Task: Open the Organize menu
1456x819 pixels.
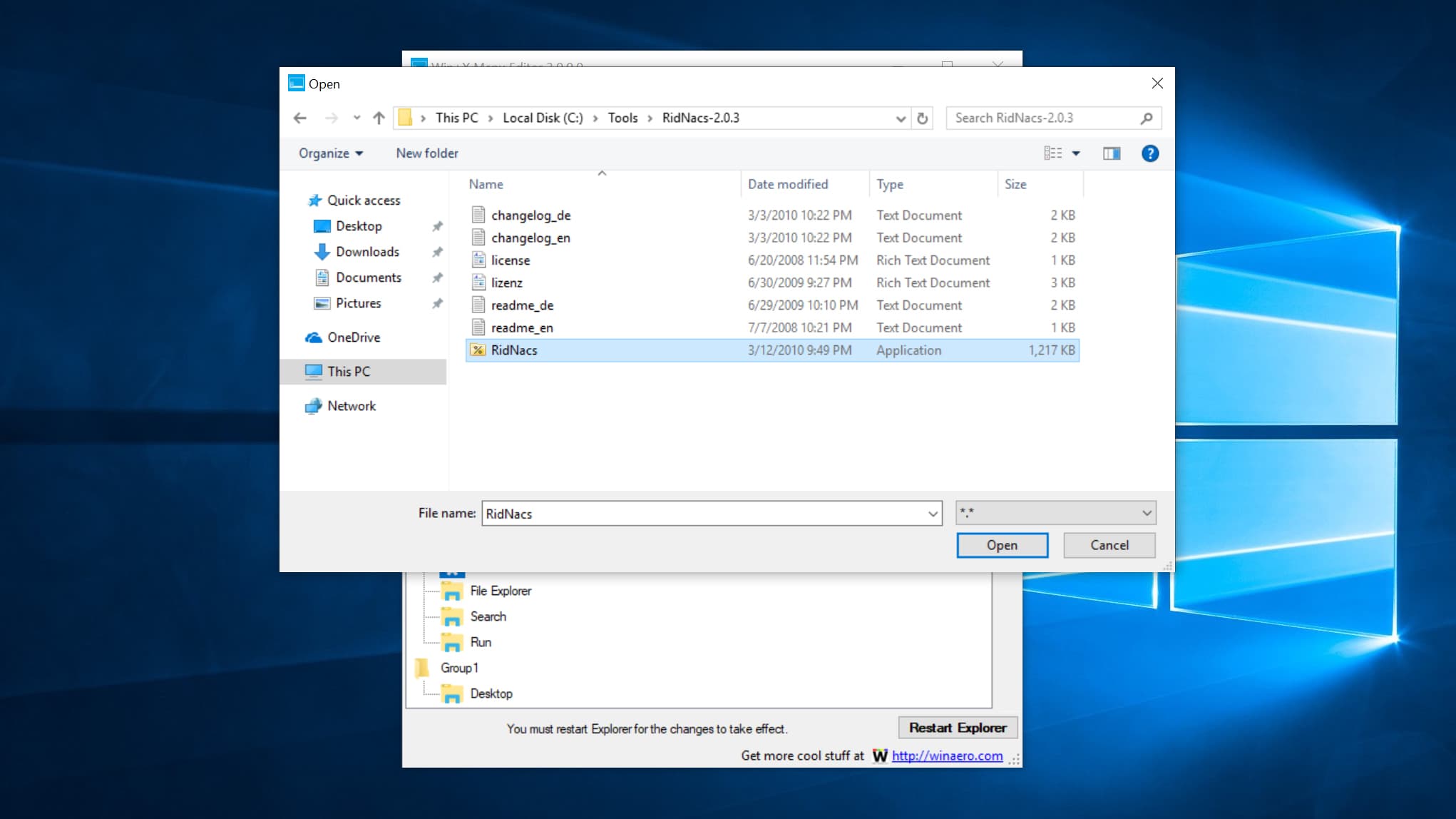Action: click(331, 153)
